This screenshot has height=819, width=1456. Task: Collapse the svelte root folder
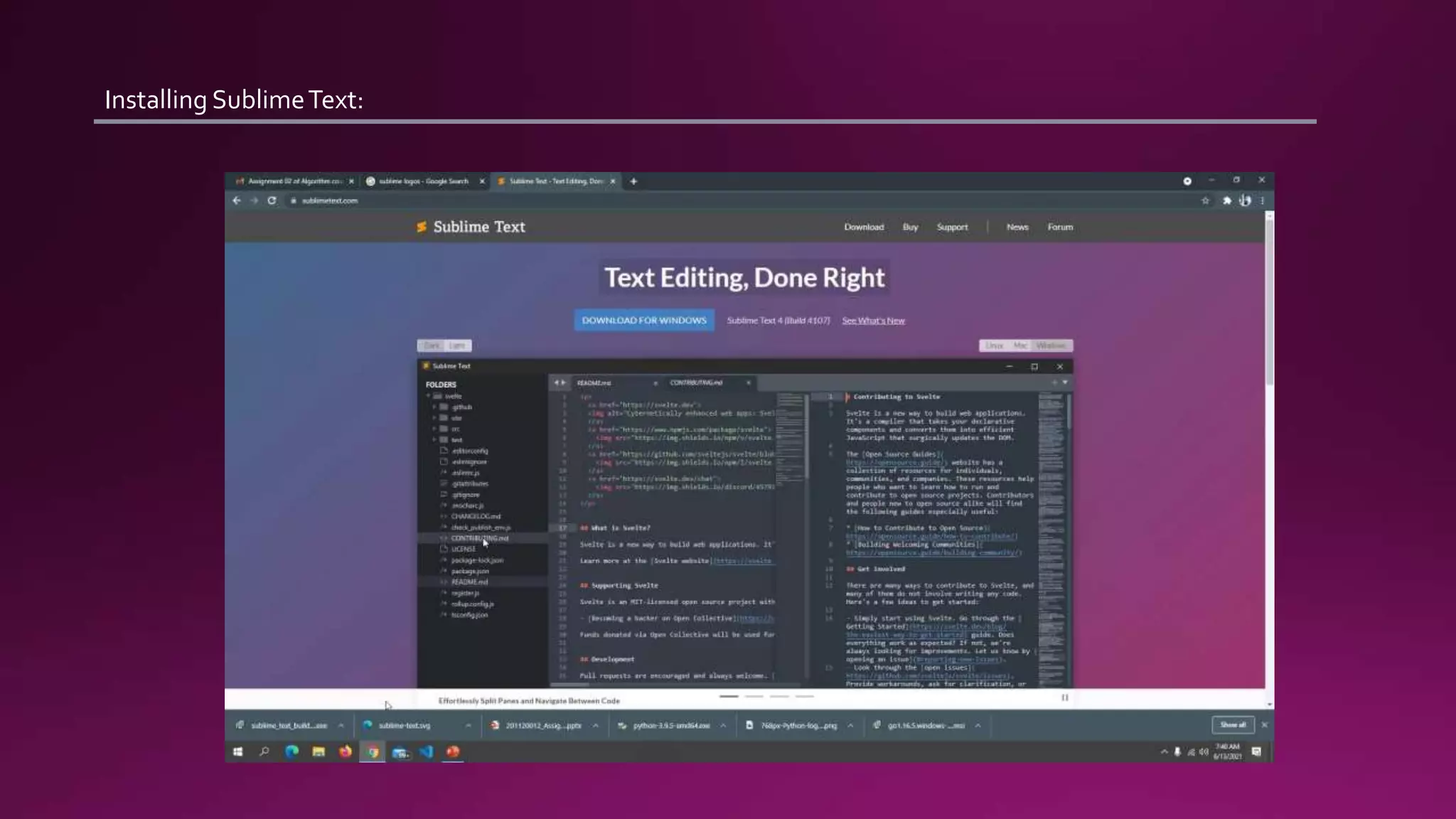point(429,396)
